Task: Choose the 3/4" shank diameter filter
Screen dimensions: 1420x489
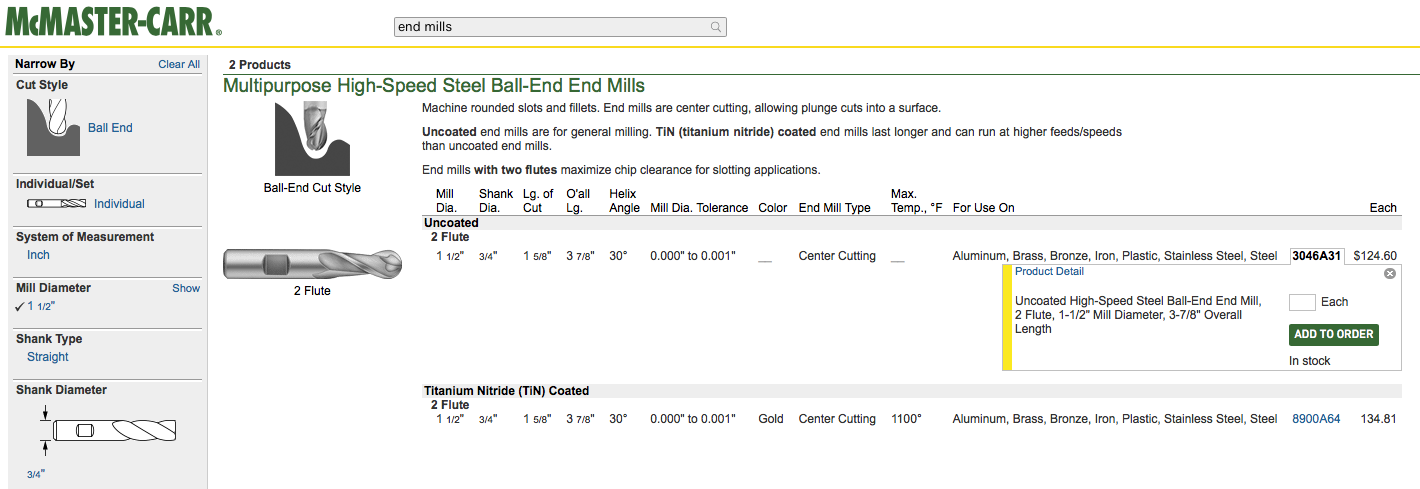Action: [36, 474]
